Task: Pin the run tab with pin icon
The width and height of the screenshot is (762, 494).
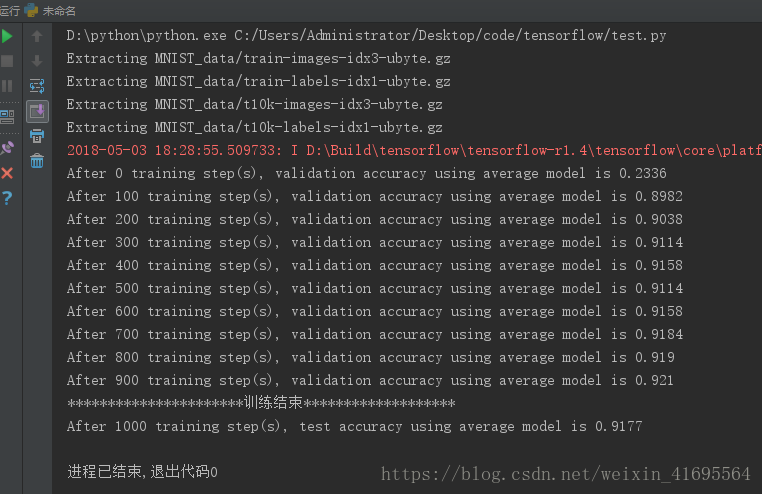Action: click(x=7, y=148)
